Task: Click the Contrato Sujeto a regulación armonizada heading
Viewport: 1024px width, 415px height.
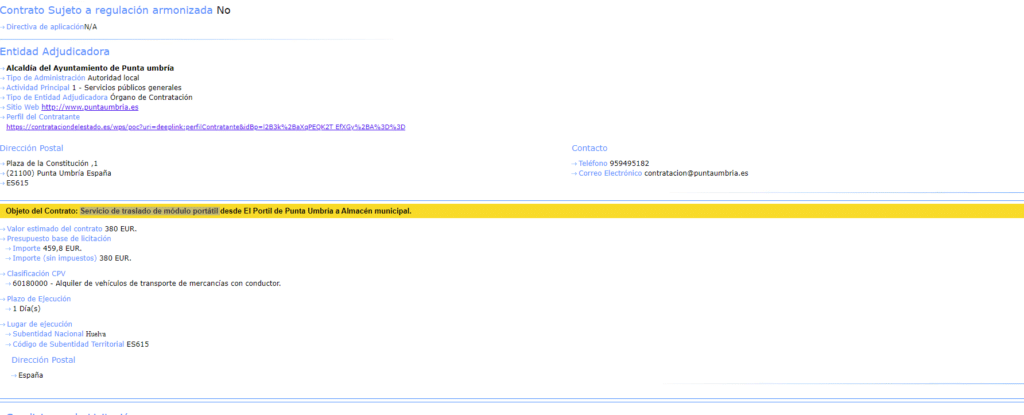Action: [x=106, y=10]
